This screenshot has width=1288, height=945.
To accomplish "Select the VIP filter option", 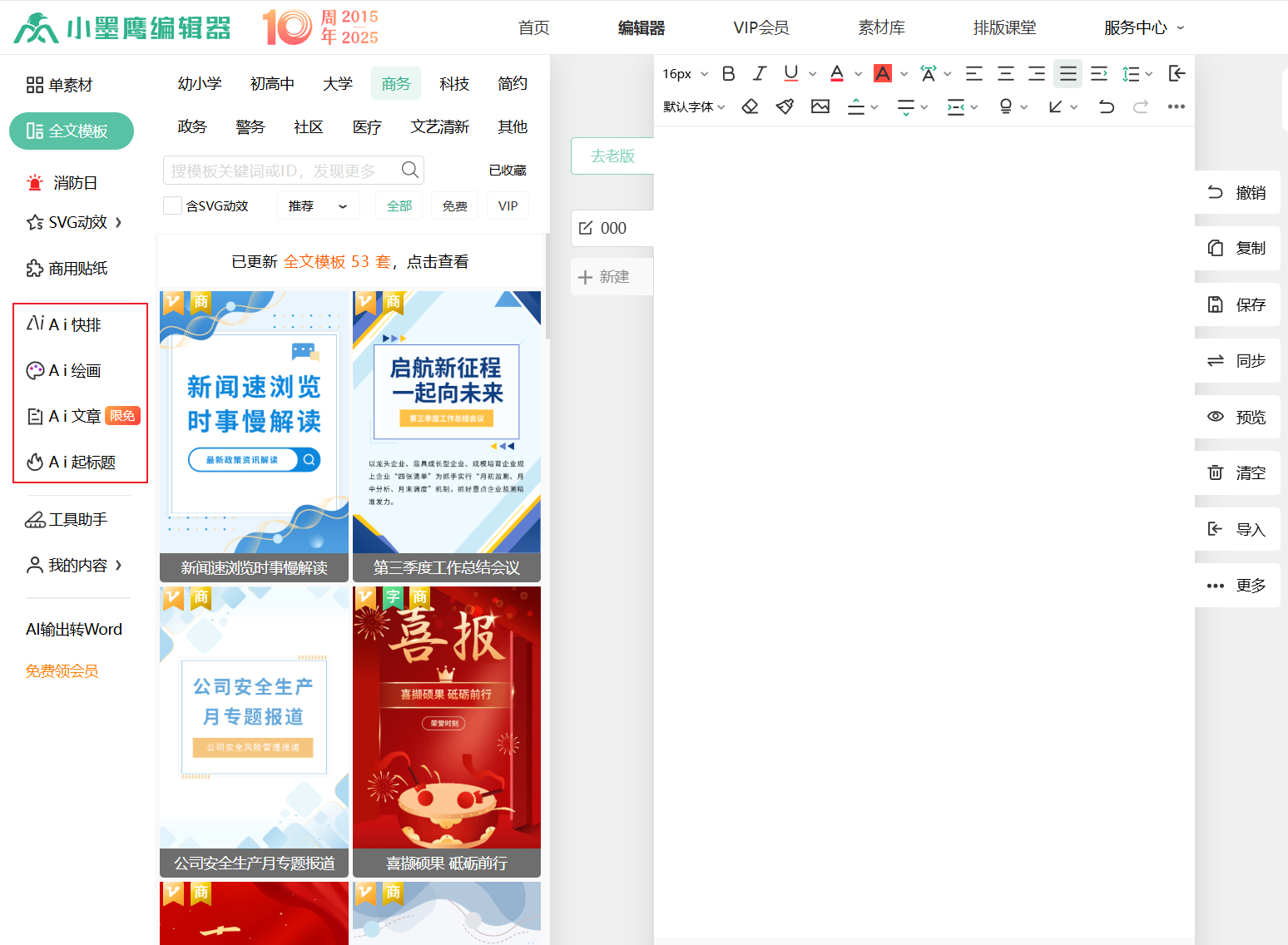I will coord(508,205).
